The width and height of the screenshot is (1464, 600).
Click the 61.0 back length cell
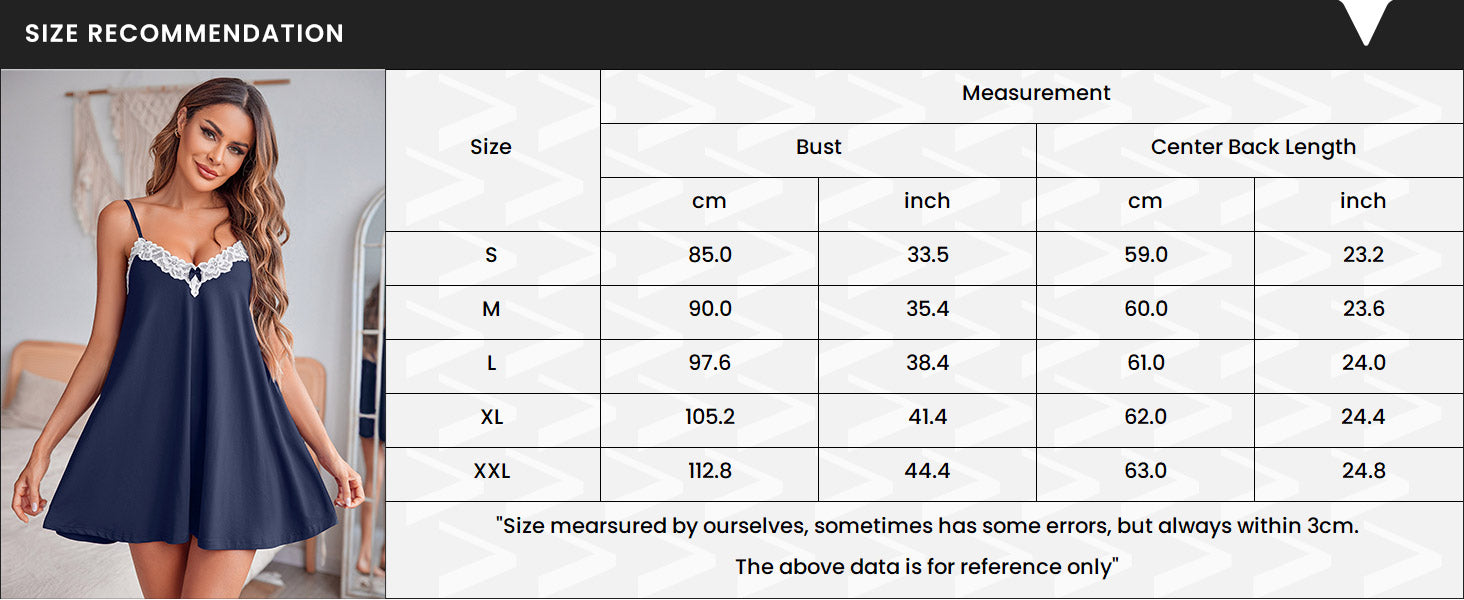click(1146, 363)
